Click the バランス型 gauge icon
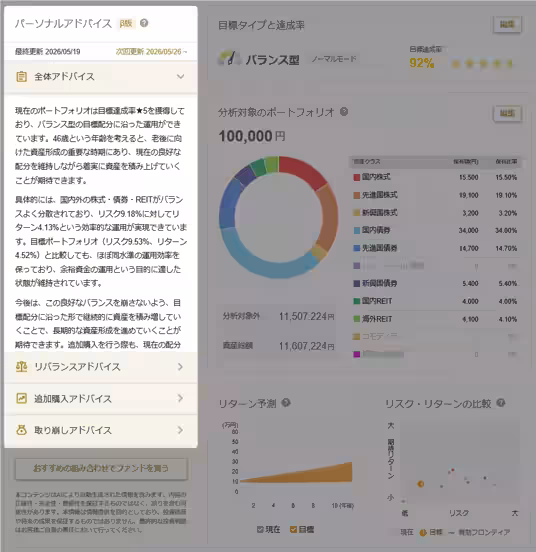The height and width of the screenshot is (552, 536). pos(229,58)
